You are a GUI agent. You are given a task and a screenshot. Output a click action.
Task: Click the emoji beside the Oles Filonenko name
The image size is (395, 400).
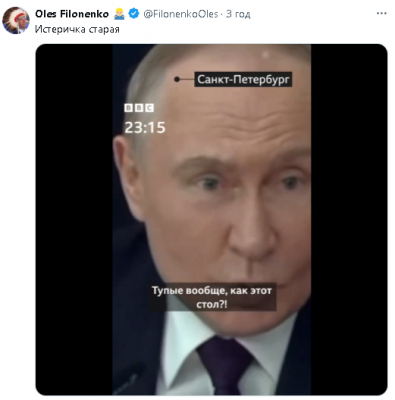click(119, 14)
